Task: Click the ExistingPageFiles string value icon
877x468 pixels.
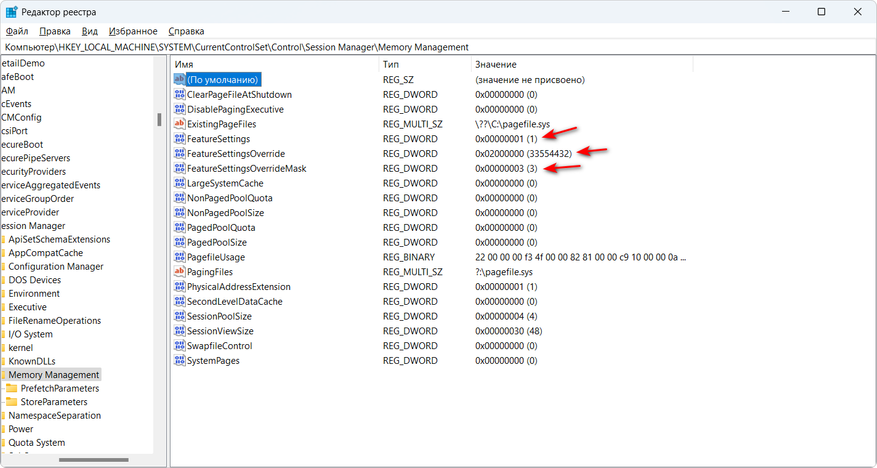Action: (180, 124)
